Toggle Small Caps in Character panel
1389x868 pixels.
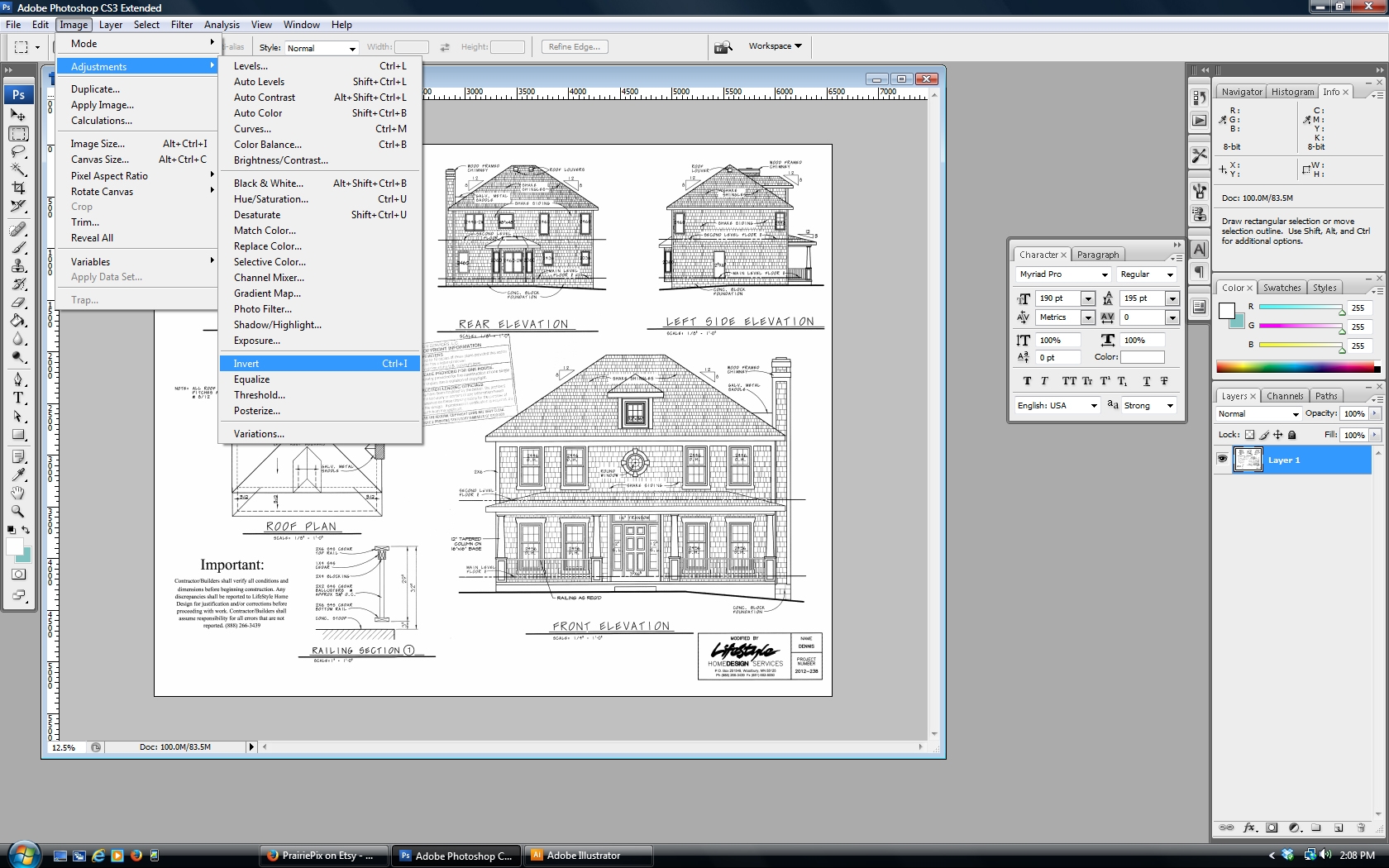click(x=1087, y=381)
